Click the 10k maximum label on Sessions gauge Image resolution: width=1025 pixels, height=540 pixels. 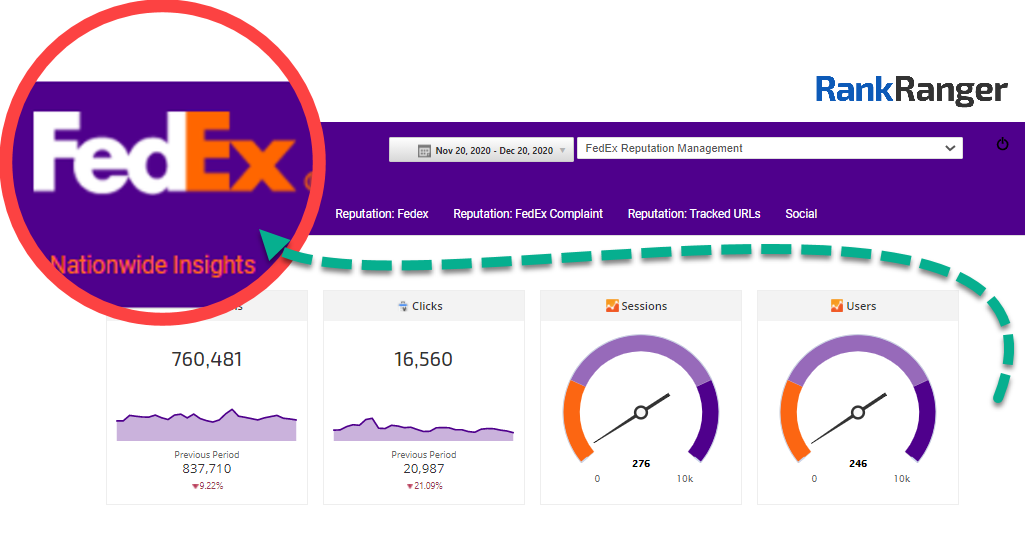pyautogui.click(x=684, y=479)
